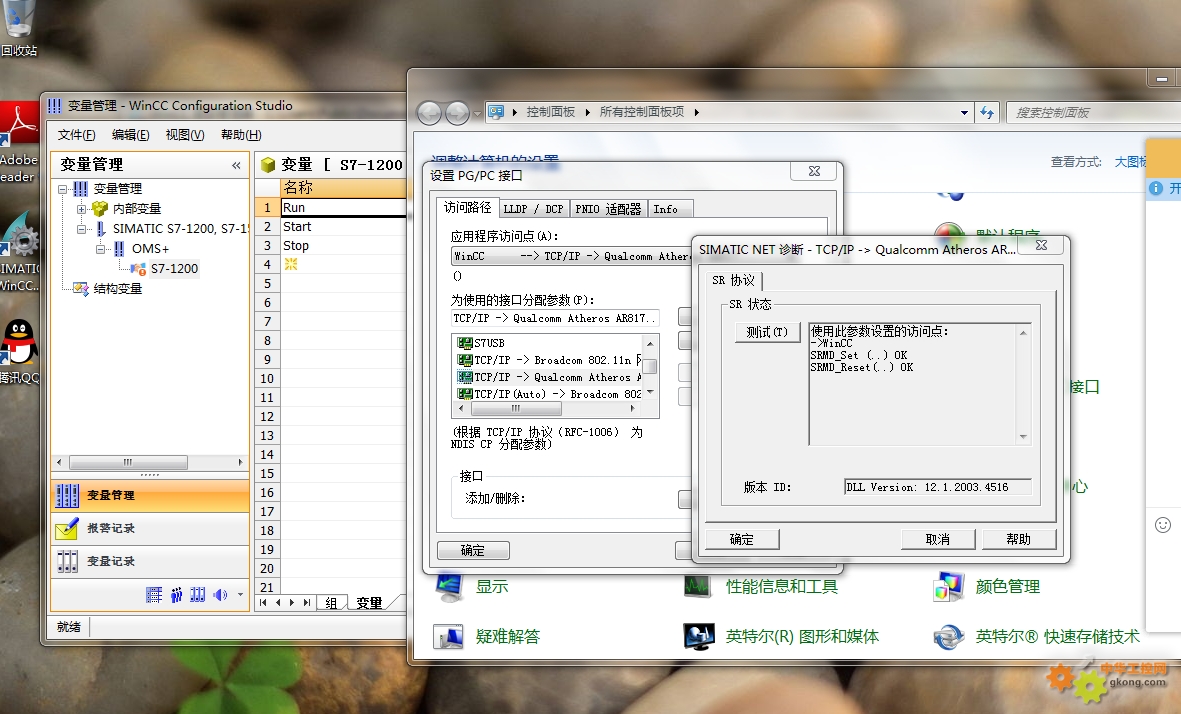1181x714 pixels.
Task: Click the S7-1200 connection icon in tree
Action: point(138,269)
